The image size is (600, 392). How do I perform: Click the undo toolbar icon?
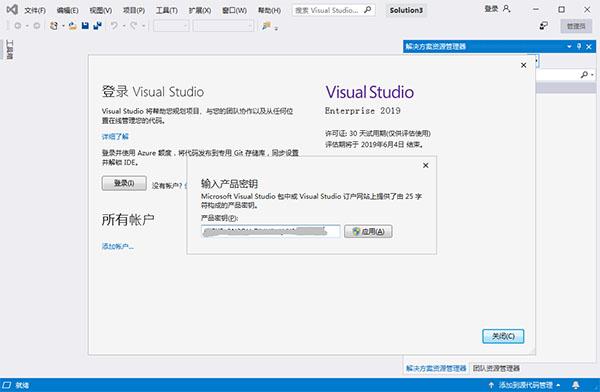114,26
